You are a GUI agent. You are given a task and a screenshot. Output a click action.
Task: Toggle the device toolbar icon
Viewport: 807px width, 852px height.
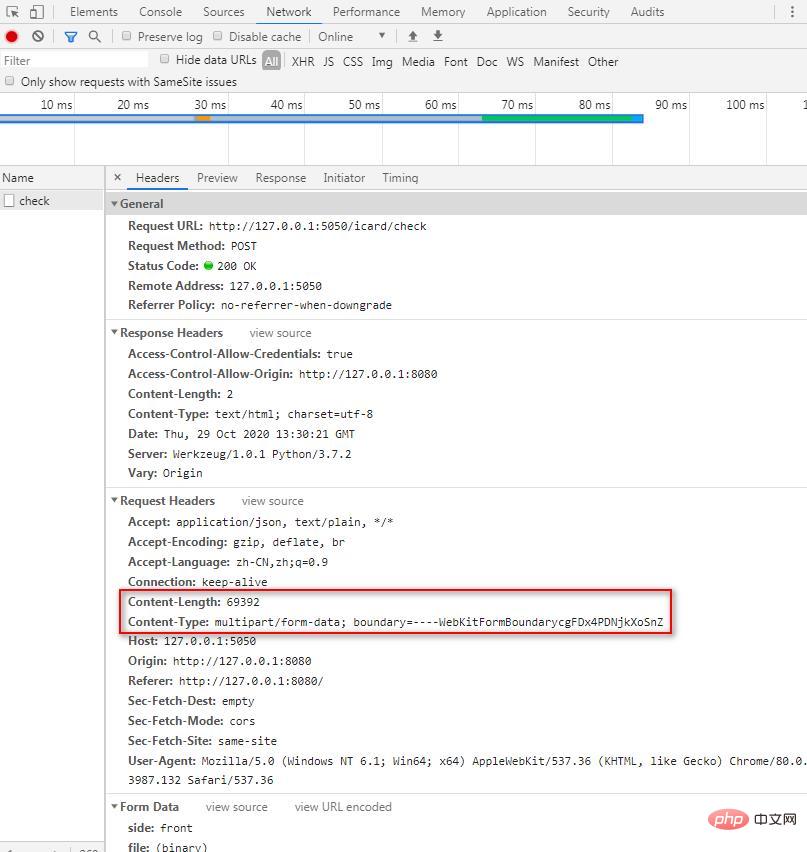36,11
